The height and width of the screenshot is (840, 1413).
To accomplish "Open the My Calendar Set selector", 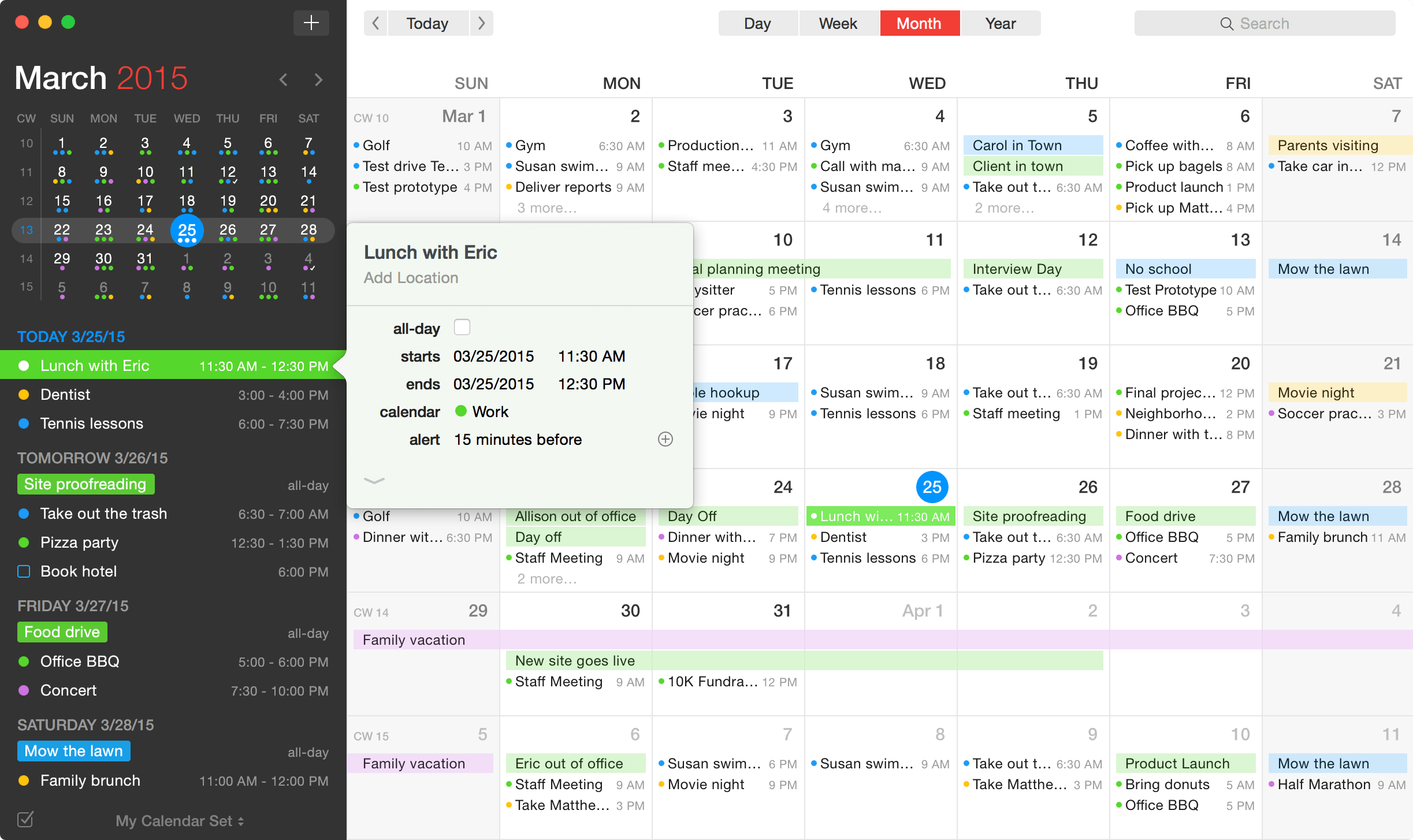I will pos(179,820).
